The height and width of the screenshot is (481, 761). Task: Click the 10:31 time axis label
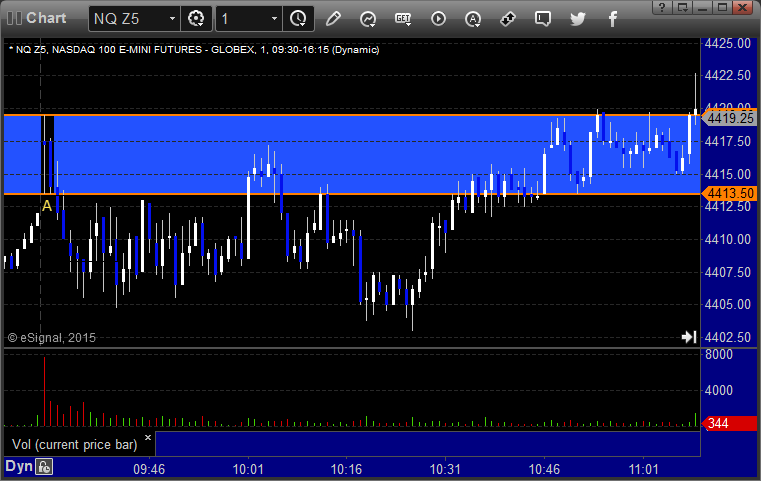point(445,469)
